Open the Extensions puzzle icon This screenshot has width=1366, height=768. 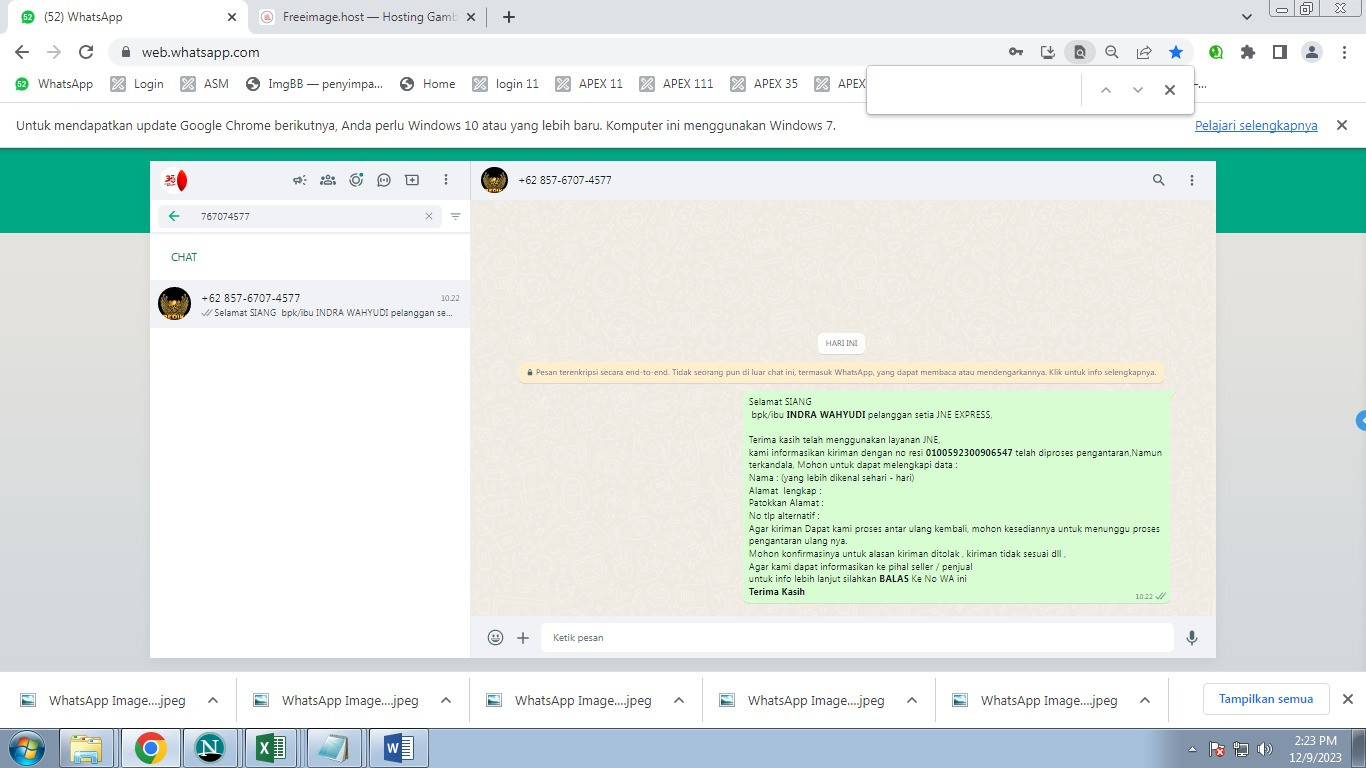pyautogui.click(x=1248, y=52)
